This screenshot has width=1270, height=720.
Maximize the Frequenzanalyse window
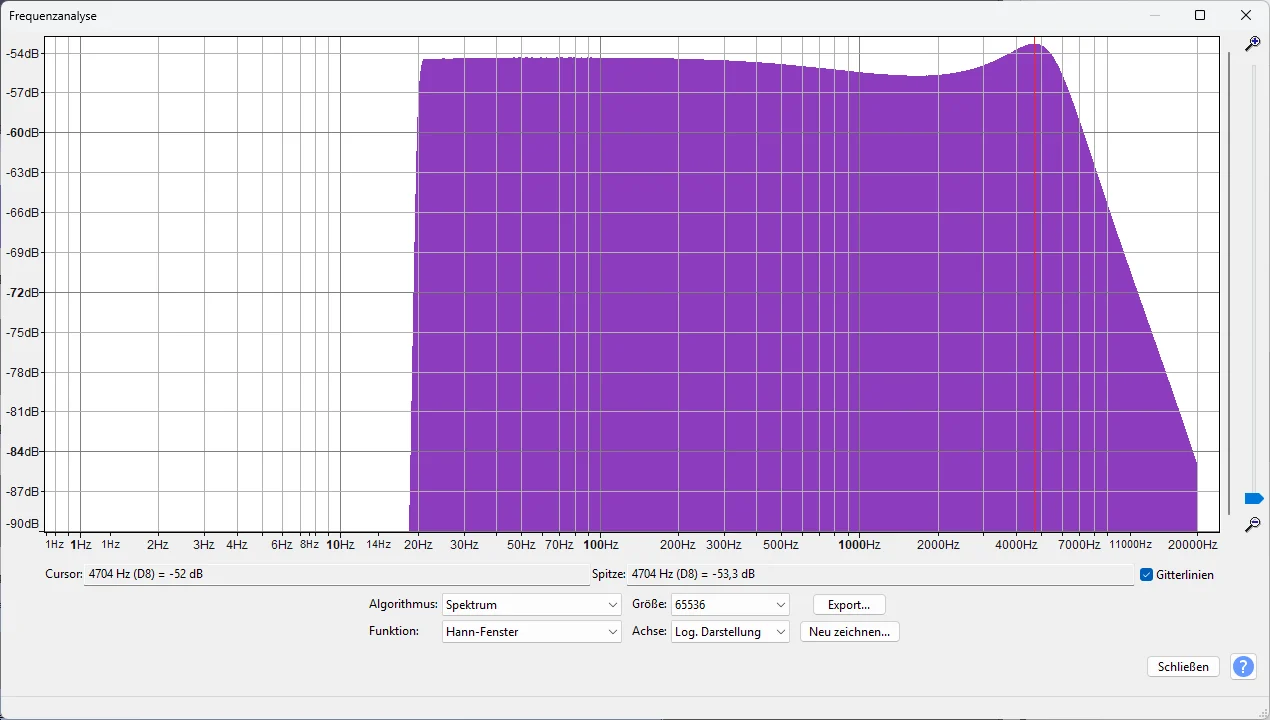tap(1200, 15)
